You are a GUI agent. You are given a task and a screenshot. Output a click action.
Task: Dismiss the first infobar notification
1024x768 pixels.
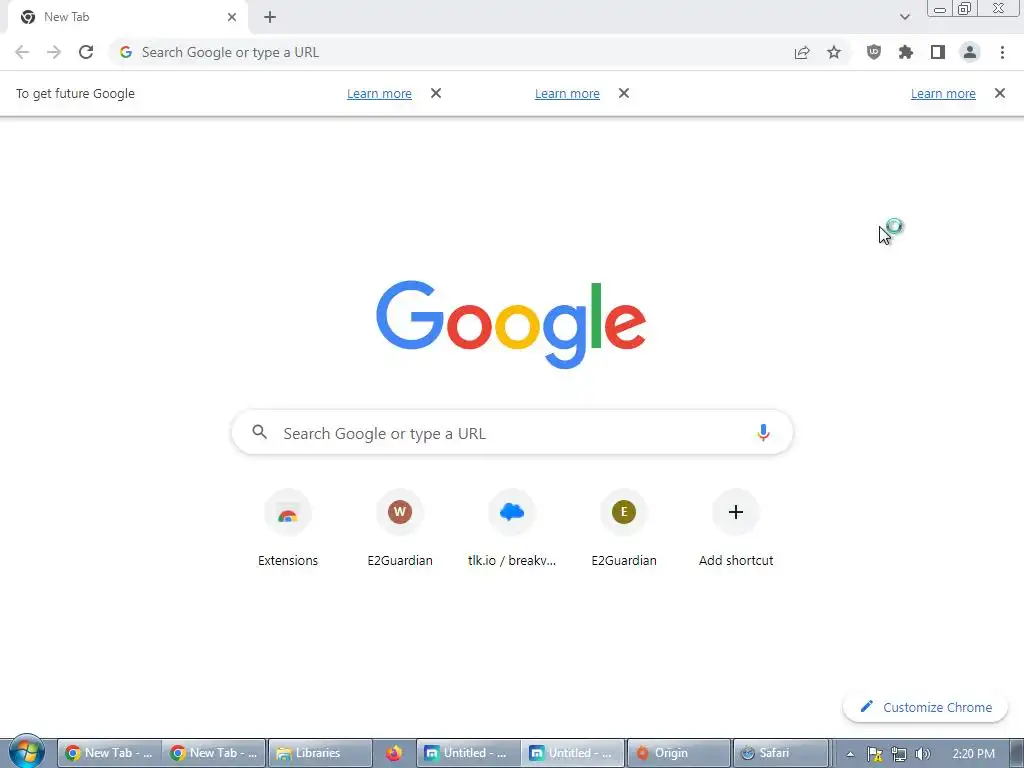pyautogui.click(x=436, y=93)
